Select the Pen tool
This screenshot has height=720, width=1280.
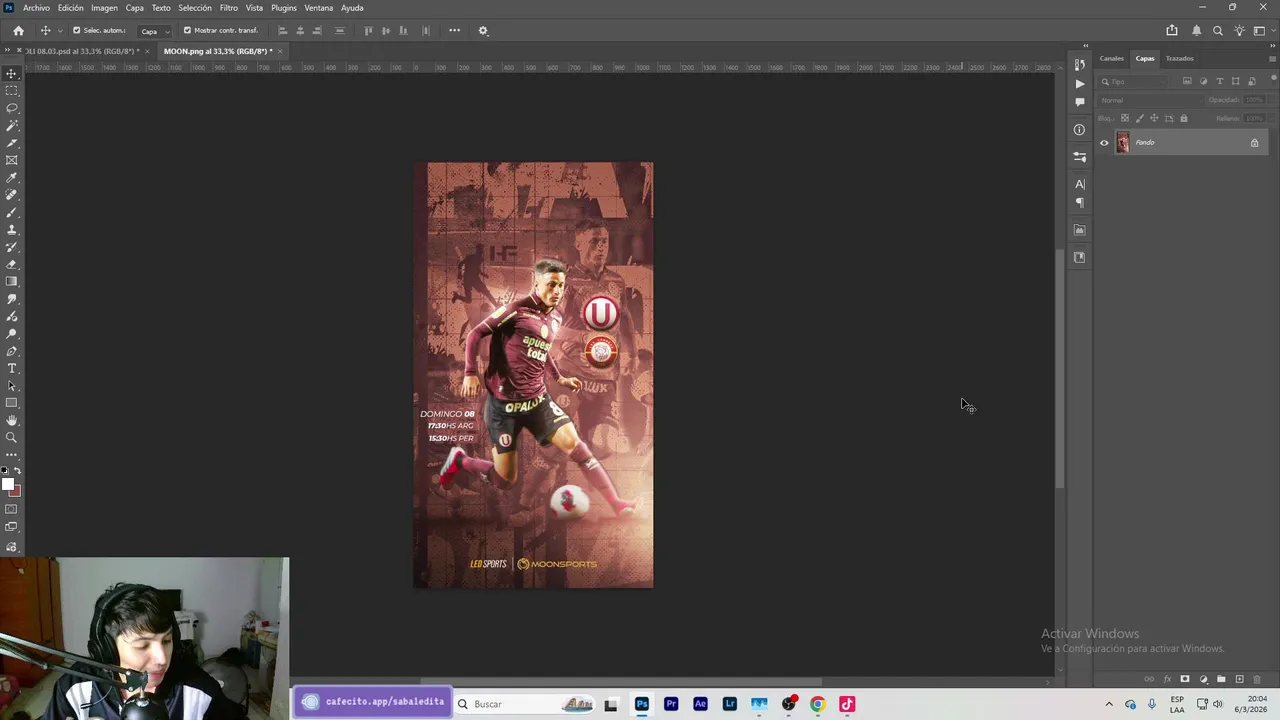pyautogui.click(x=12, y=351)
